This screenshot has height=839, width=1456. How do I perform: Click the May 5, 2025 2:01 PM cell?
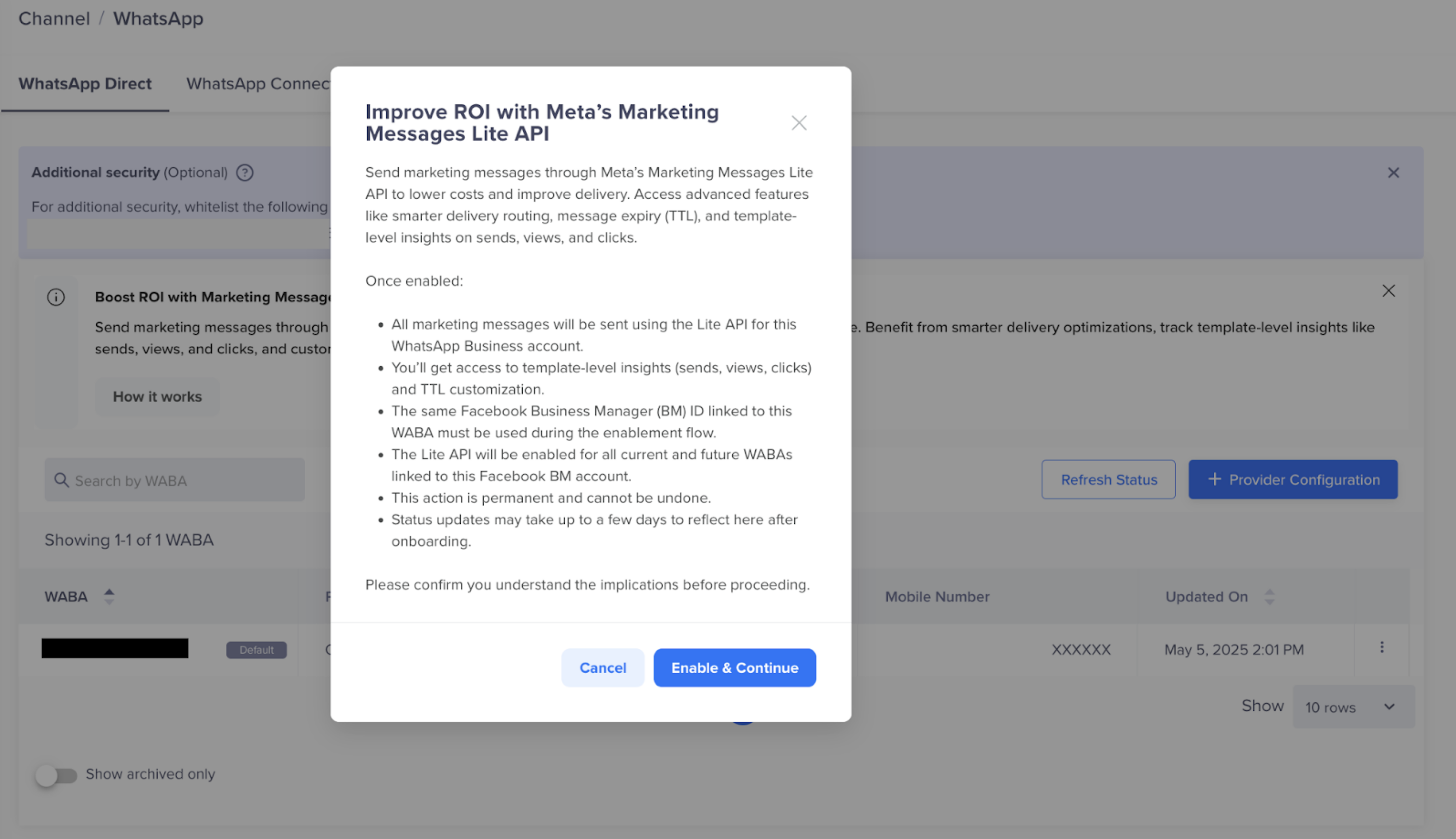(1234, 650)
